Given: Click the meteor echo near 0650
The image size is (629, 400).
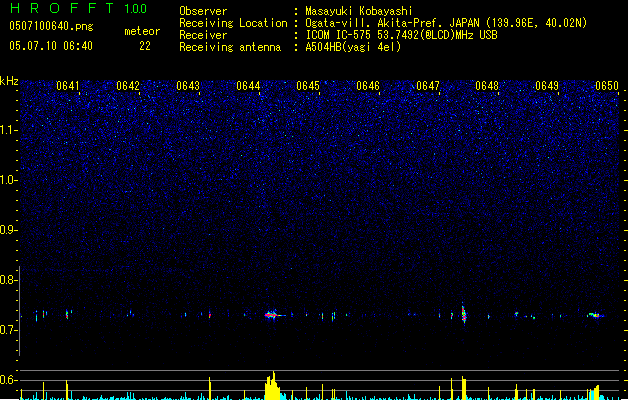Looking at the screenshot, I should (x=596, y=315).
